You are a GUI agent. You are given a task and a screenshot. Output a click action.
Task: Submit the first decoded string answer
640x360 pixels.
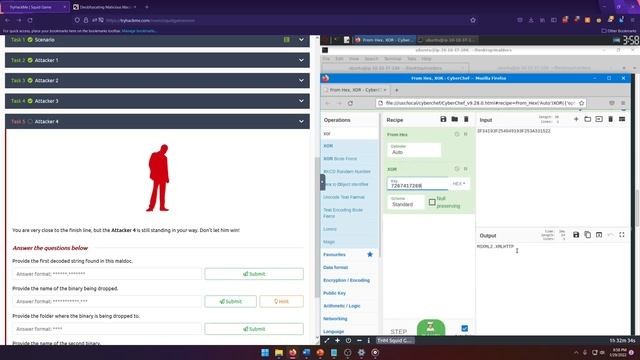[x=254, y=274]
